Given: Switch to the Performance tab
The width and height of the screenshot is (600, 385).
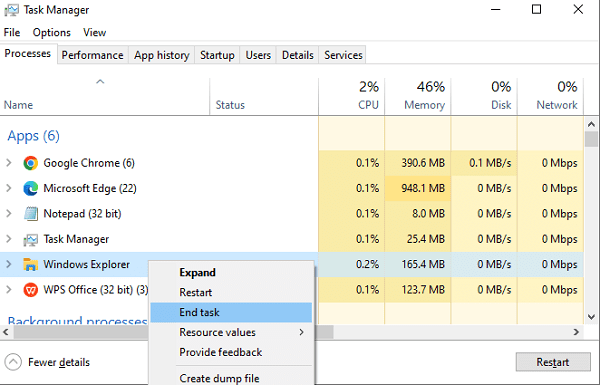Looking at the screenshot, I should coord(93,55).
